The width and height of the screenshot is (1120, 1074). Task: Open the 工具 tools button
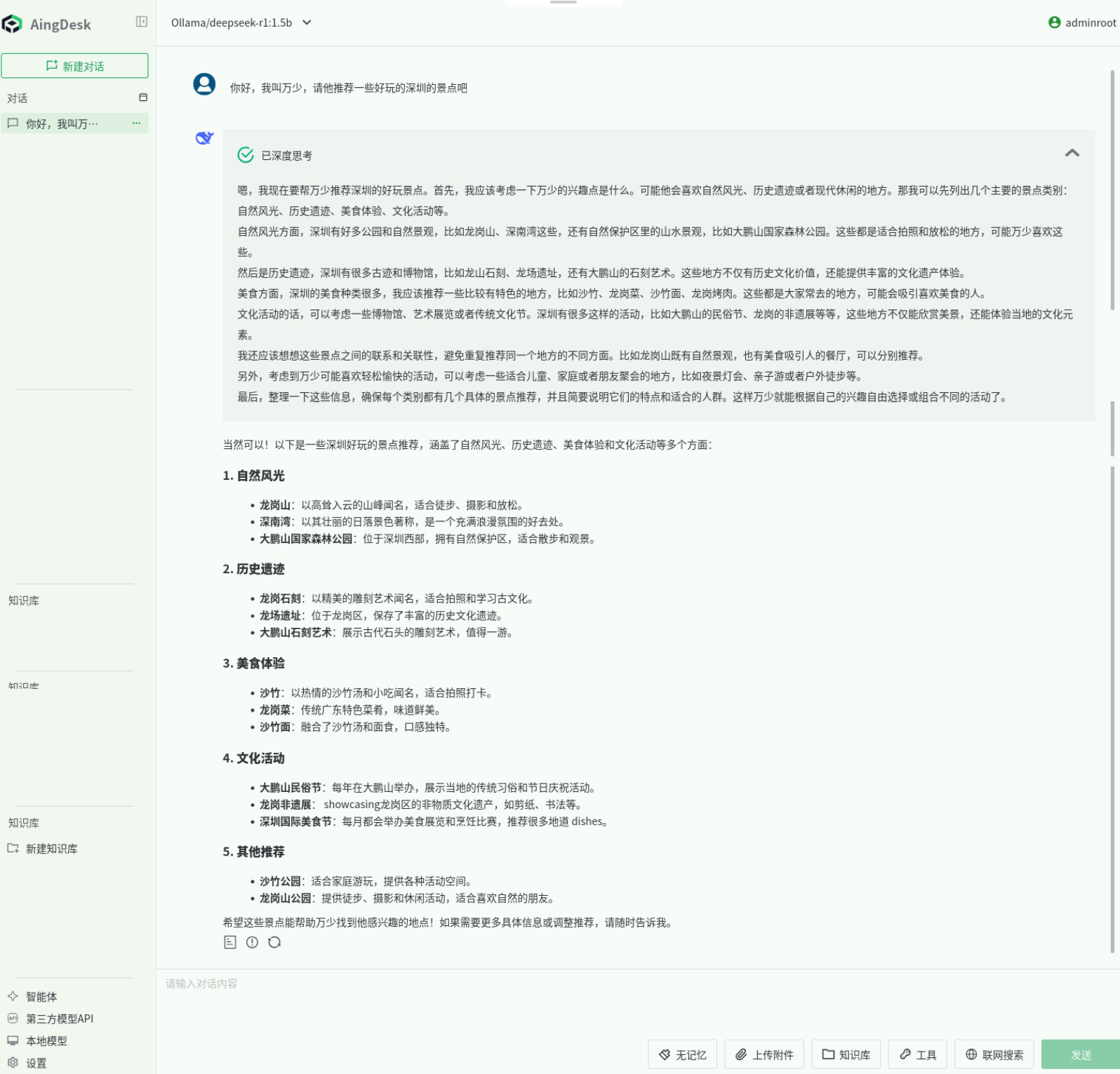tap(917, 1054)
